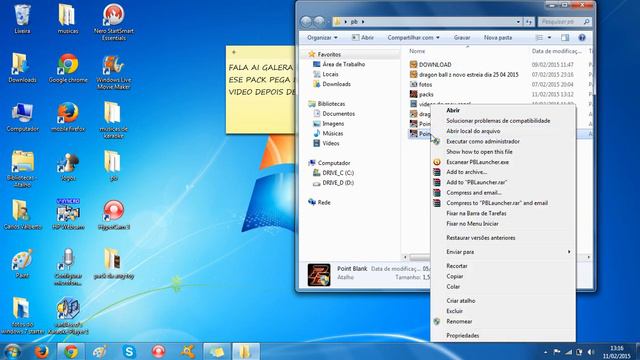Switch to HyperCam on the taskbar
This screenshot has height=360, width=640.
(x=158, y=351)
